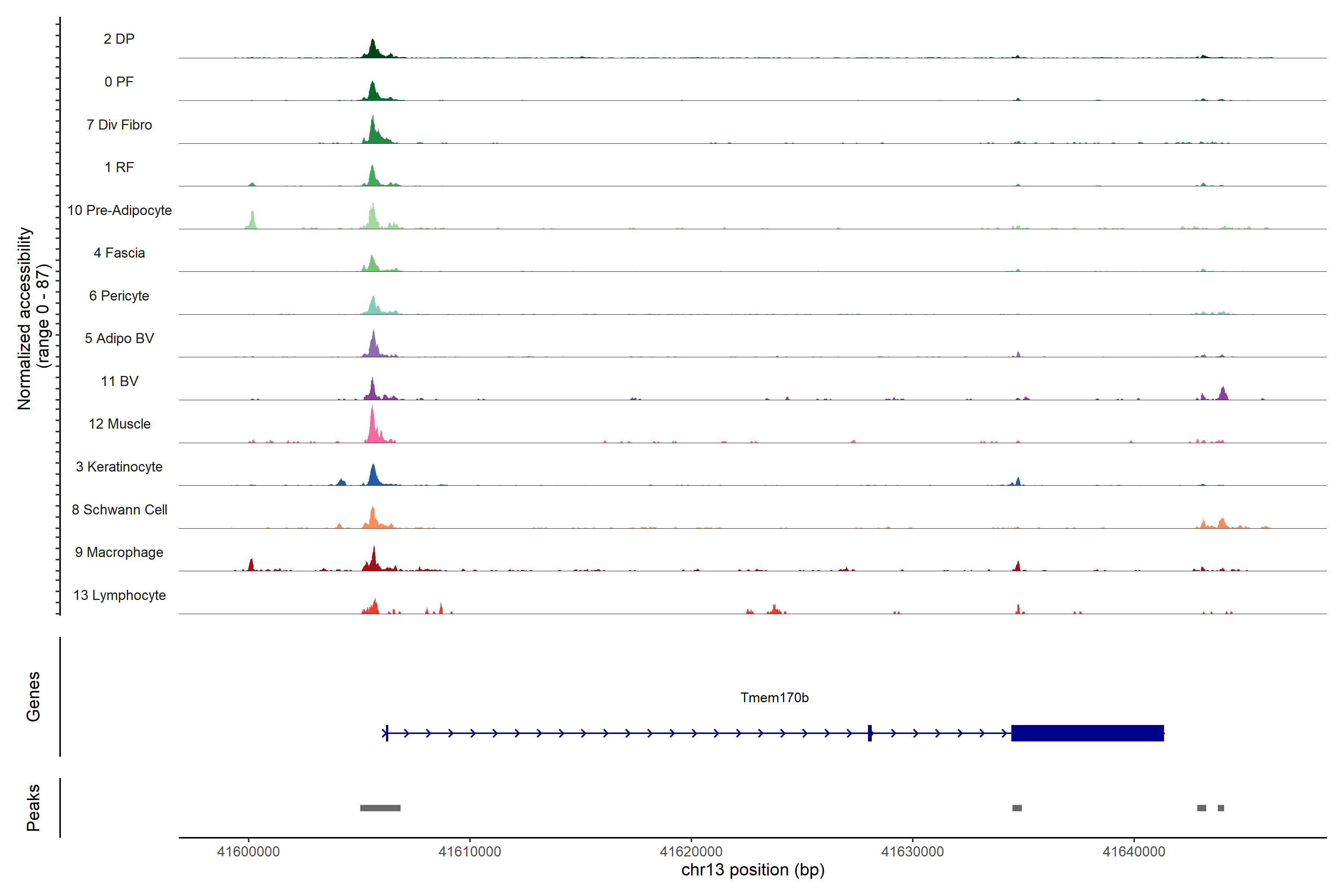
Task: Click the 41640000 axis tick label
Action: click(x=1134, y=852)
